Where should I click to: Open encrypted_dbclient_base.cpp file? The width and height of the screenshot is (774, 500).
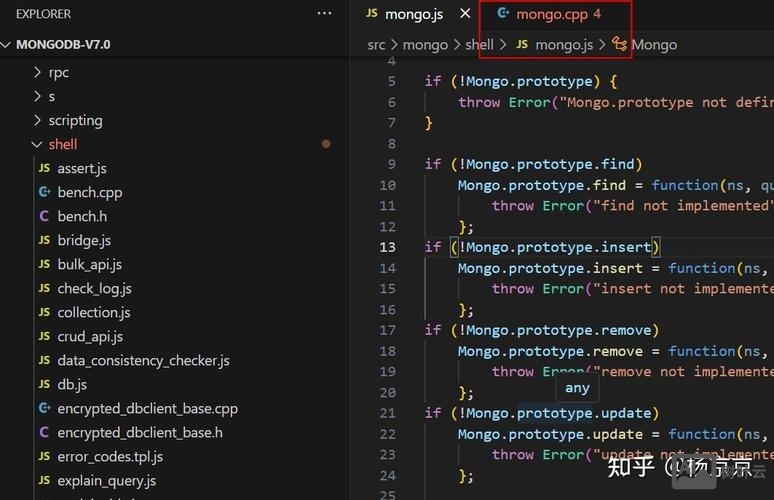coord(148,409)
